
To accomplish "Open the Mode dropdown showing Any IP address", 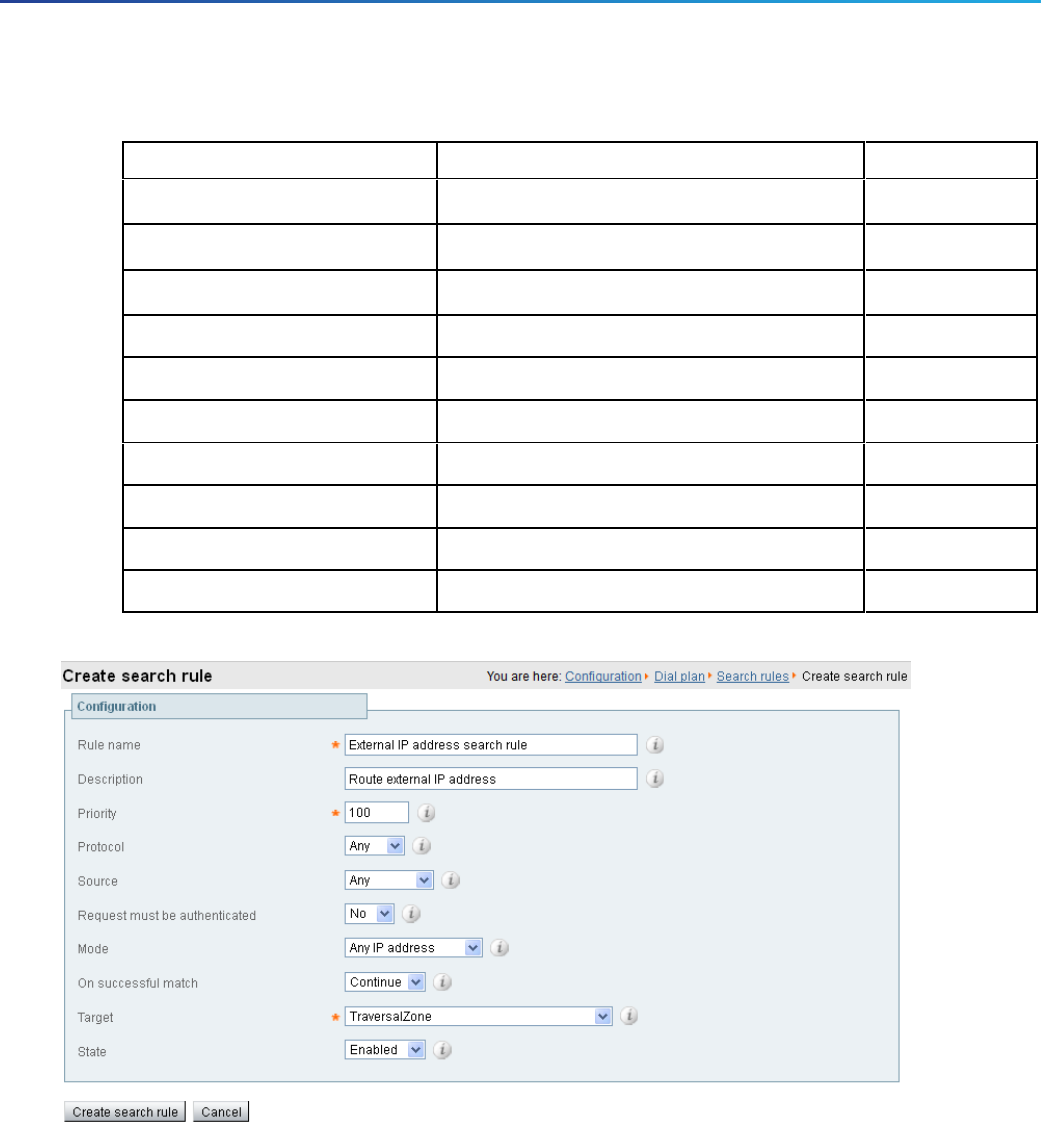I will pyautogui.click(x=413, y=948).
